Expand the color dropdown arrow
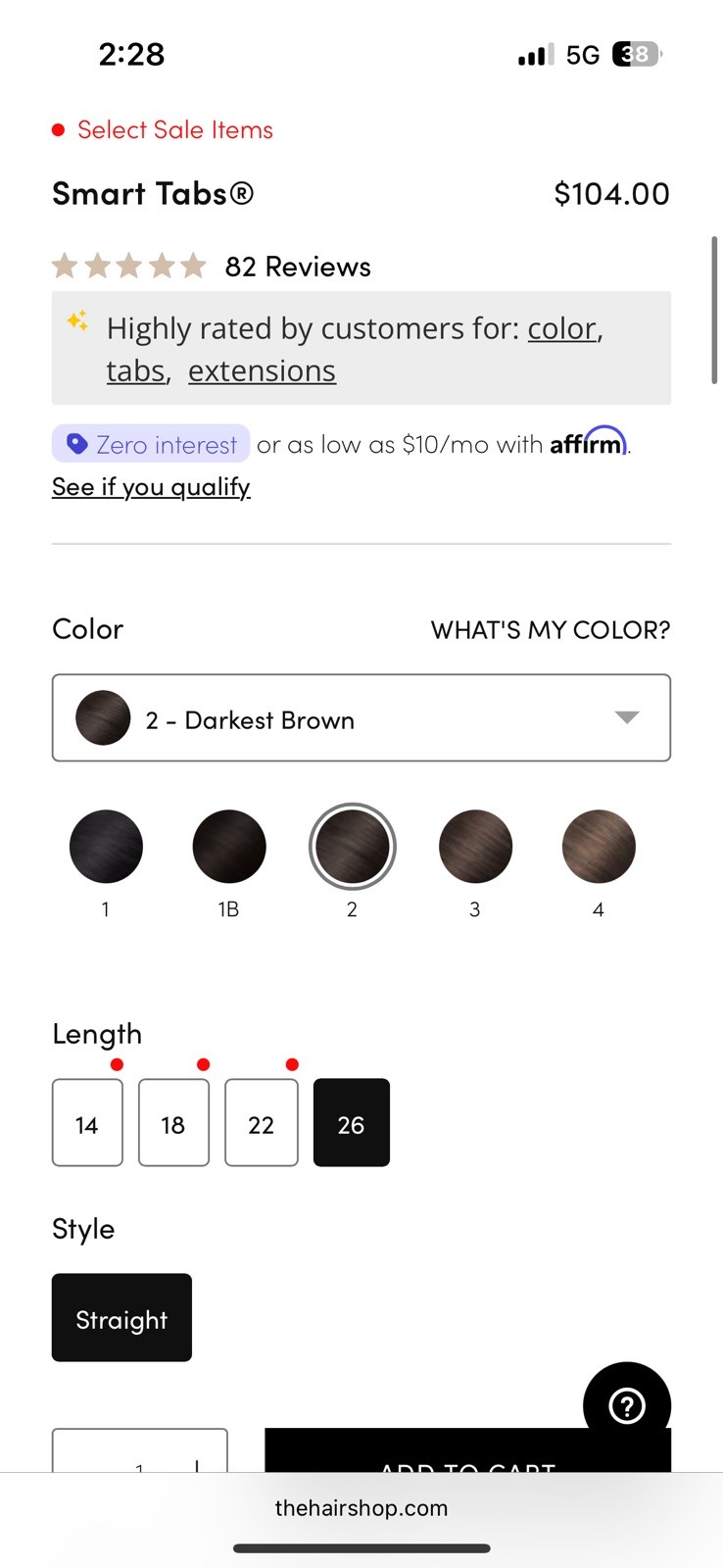 pos(627,717)
